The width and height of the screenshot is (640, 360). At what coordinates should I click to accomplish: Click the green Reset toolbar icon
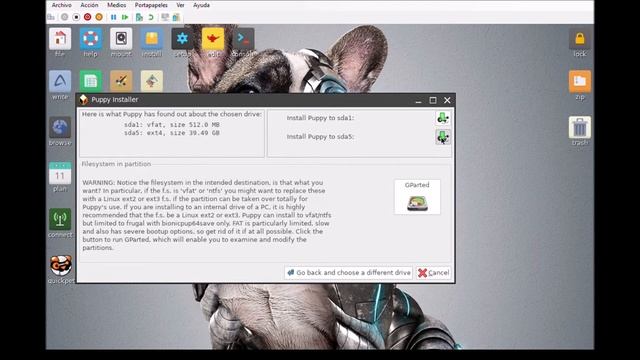click(125, 17)
